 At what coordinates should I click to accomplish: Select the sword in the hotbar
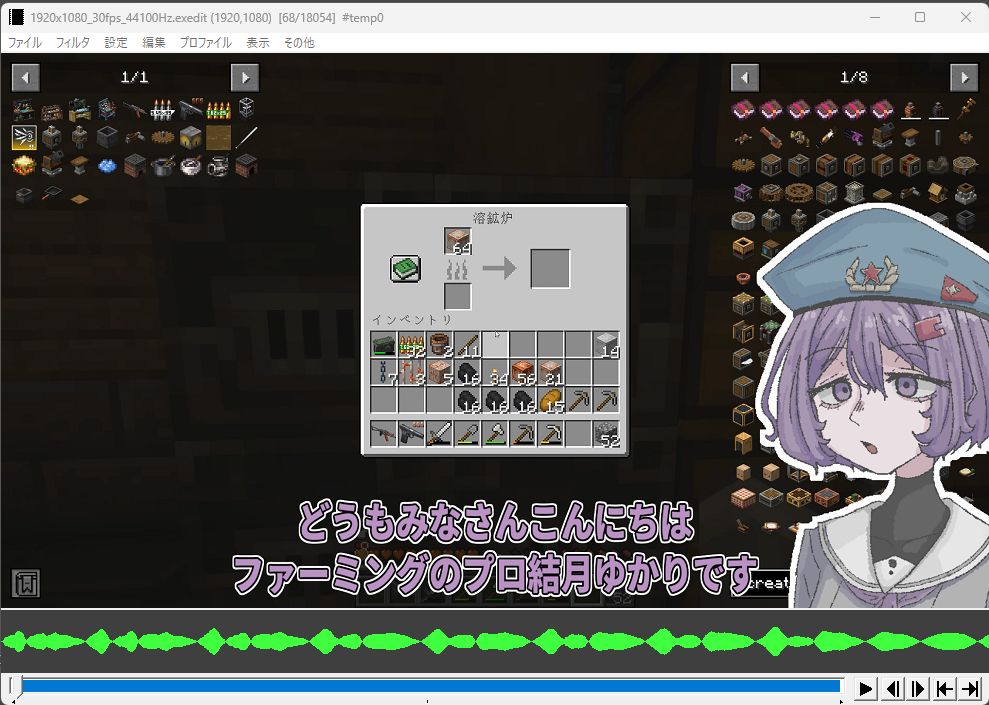point(439,434)
